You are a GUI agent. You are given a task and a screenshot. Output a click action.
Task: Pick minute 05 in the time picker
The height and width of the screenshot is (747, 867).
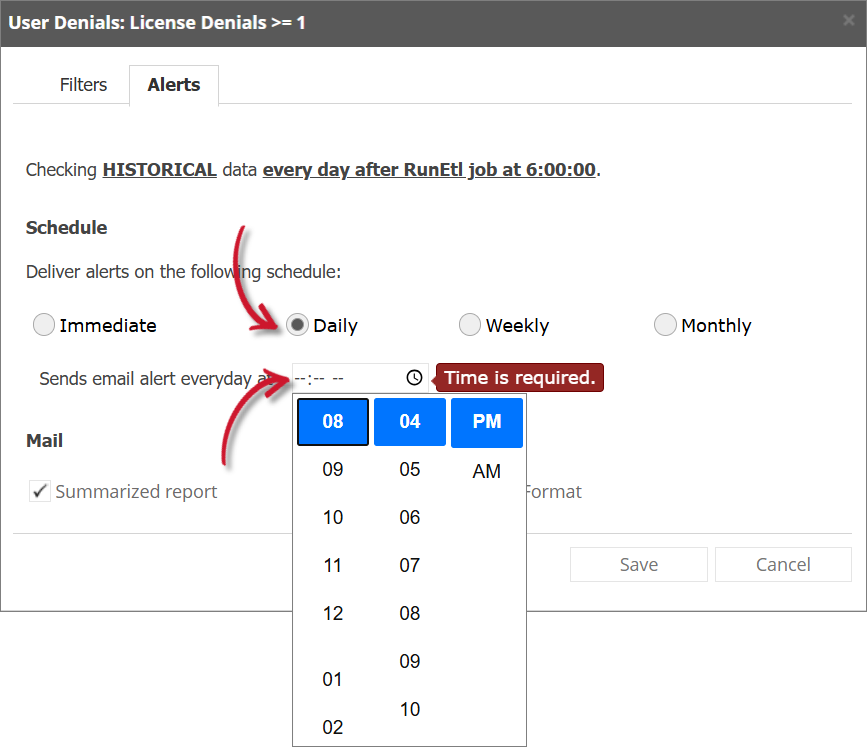pos(409,469)
